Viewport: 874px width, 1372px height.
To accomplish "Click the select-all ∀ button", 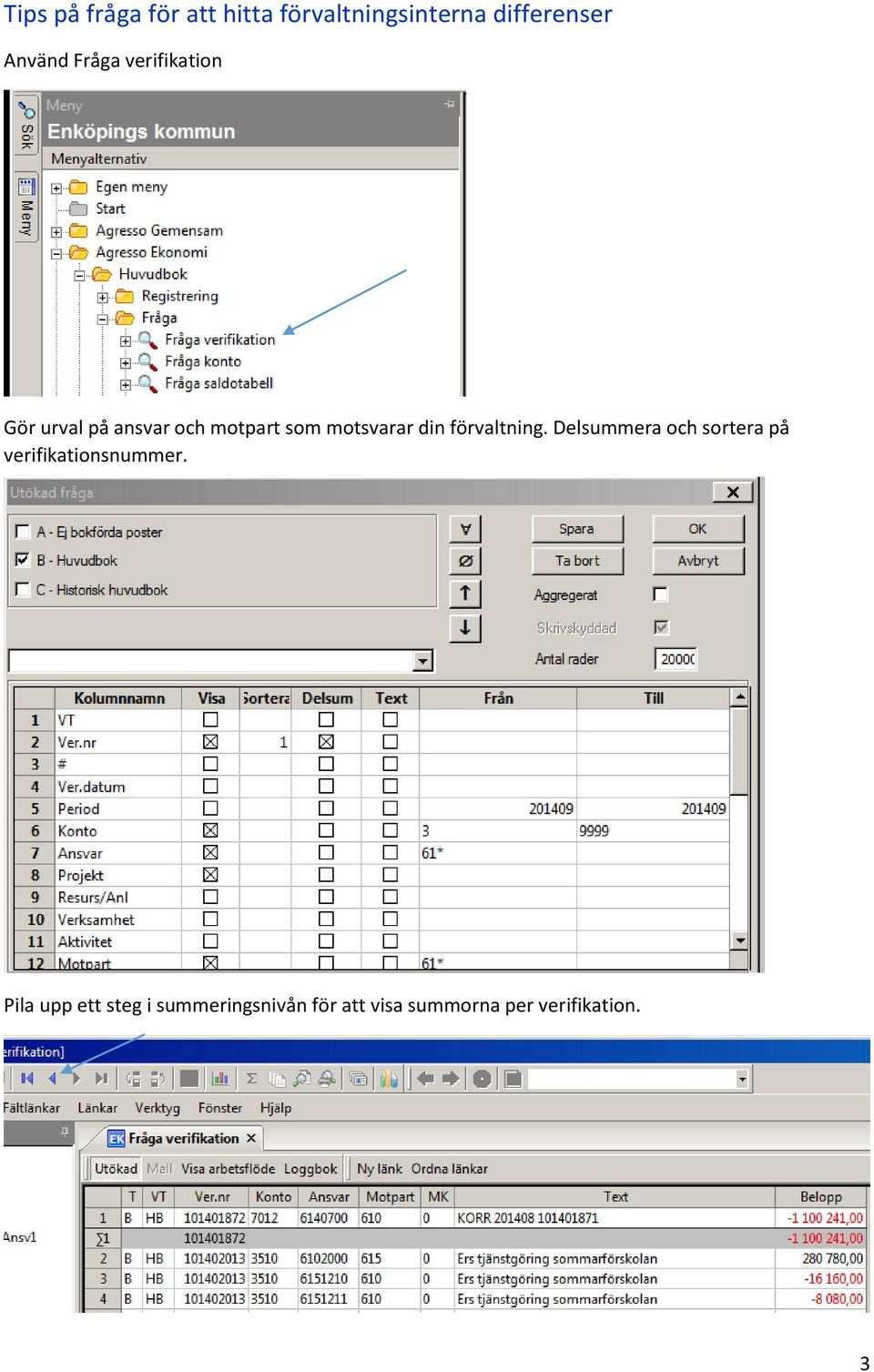I will 465,529.
